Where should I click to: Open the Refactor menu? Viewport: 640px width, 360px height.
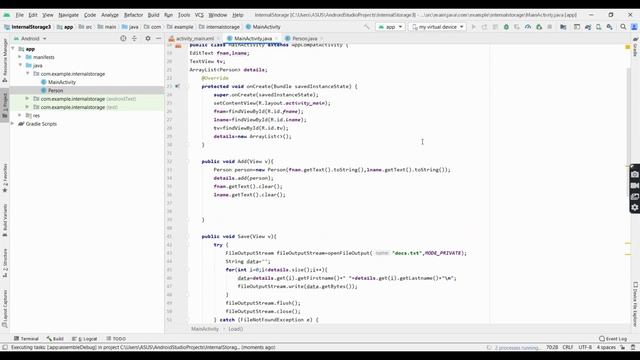tap(133, 15)
